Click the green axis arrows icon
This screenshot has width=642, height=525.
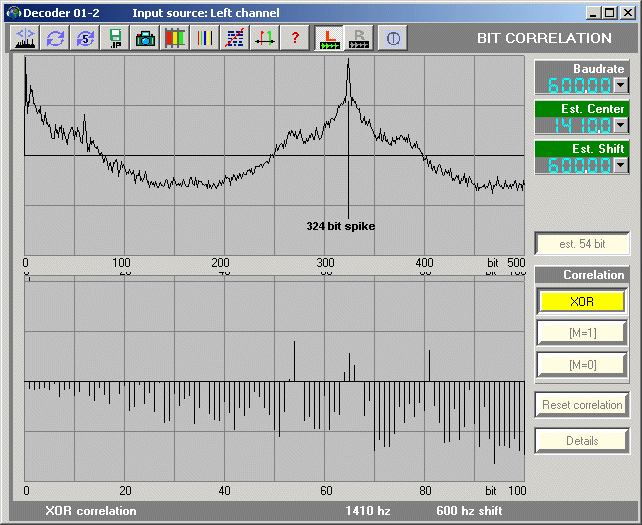(265, 38)
